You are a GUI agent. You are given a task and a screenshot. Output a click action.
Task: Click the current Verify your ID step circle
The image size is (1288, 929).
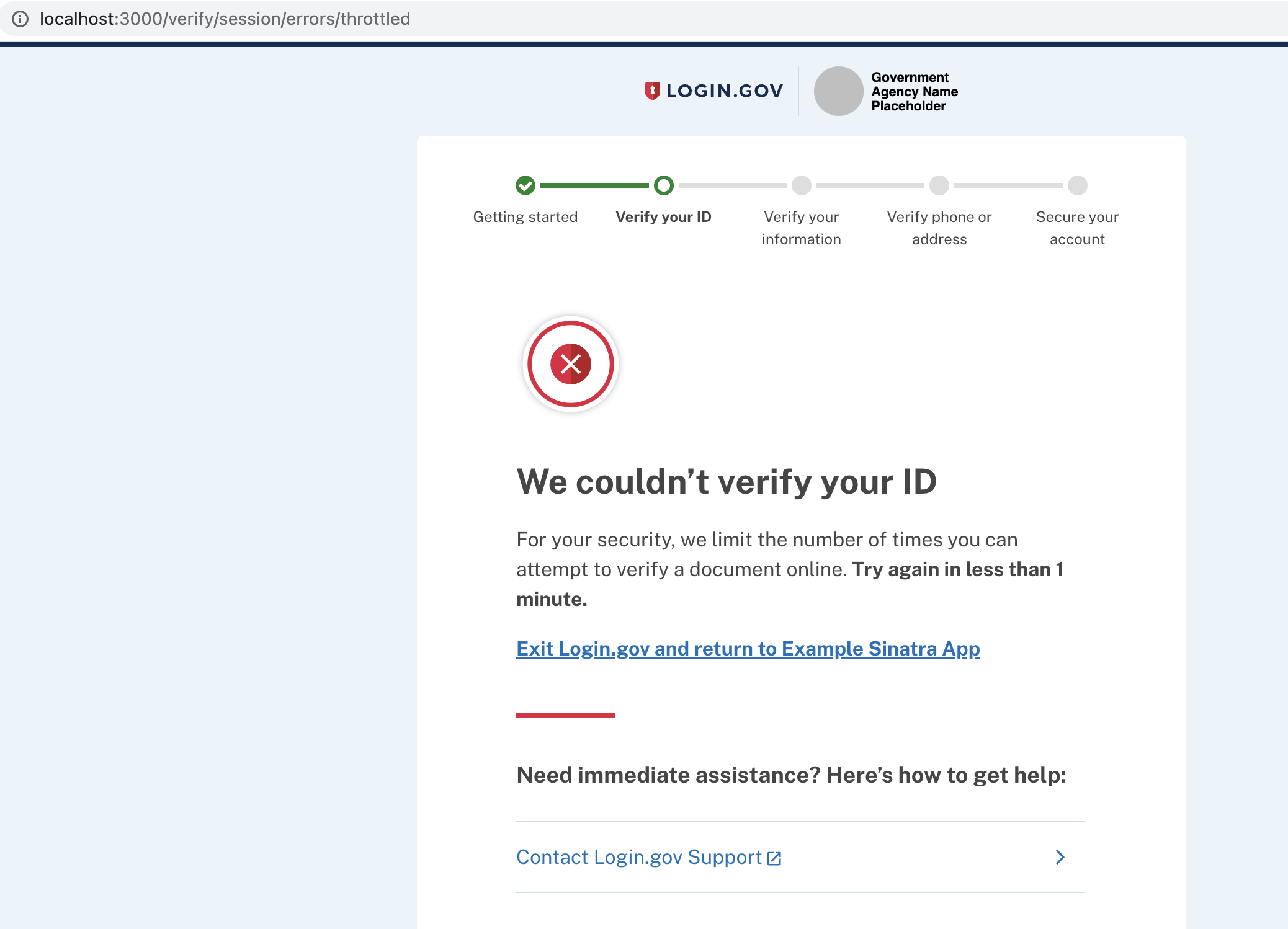(664, 185)
